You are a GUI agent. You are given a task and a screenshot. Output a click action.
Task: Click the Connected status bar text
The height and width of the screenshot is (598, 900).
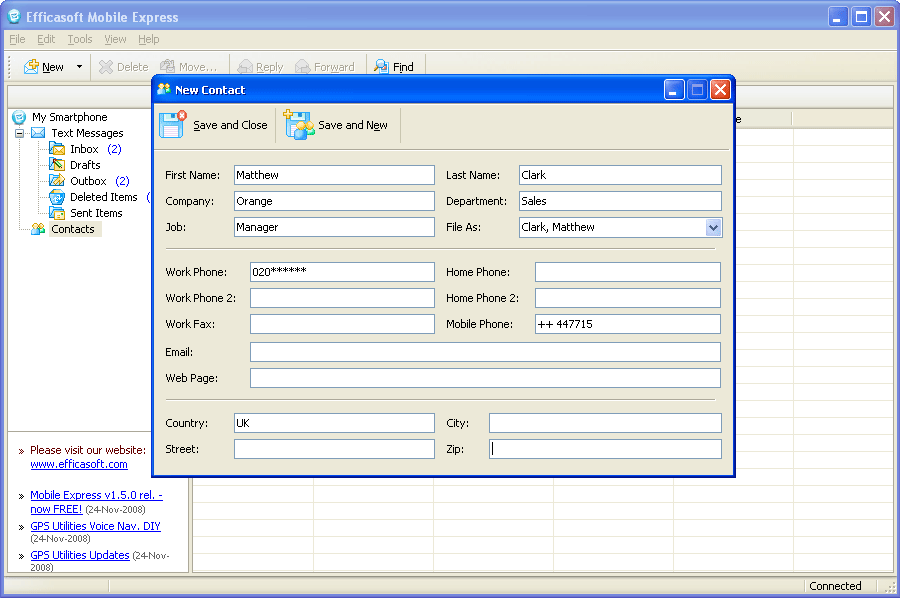pos(835,586)
